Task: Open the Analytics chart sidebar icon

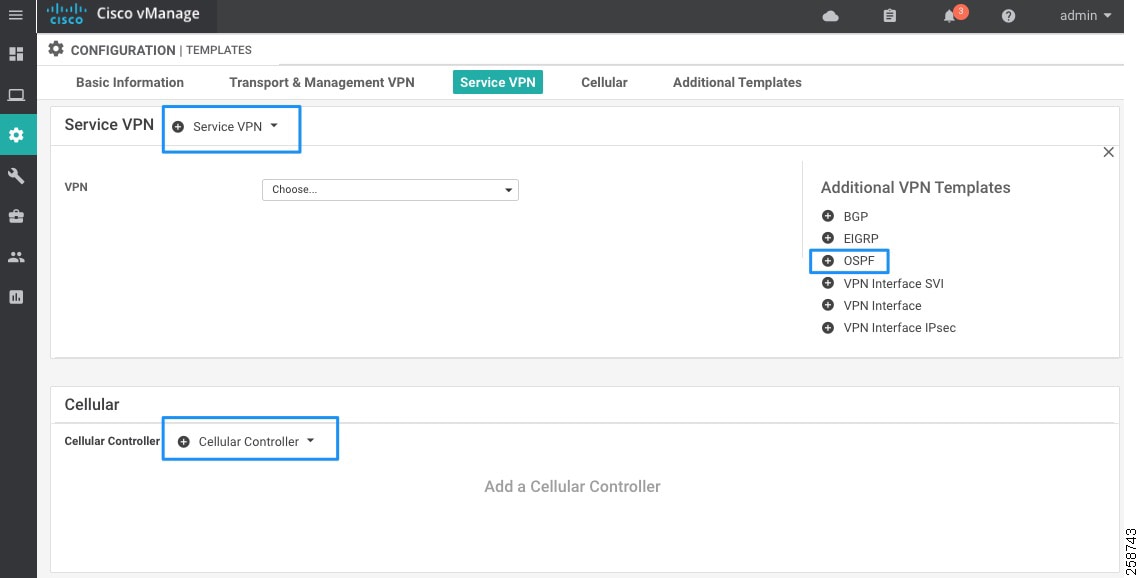Action: pos(16,297)
